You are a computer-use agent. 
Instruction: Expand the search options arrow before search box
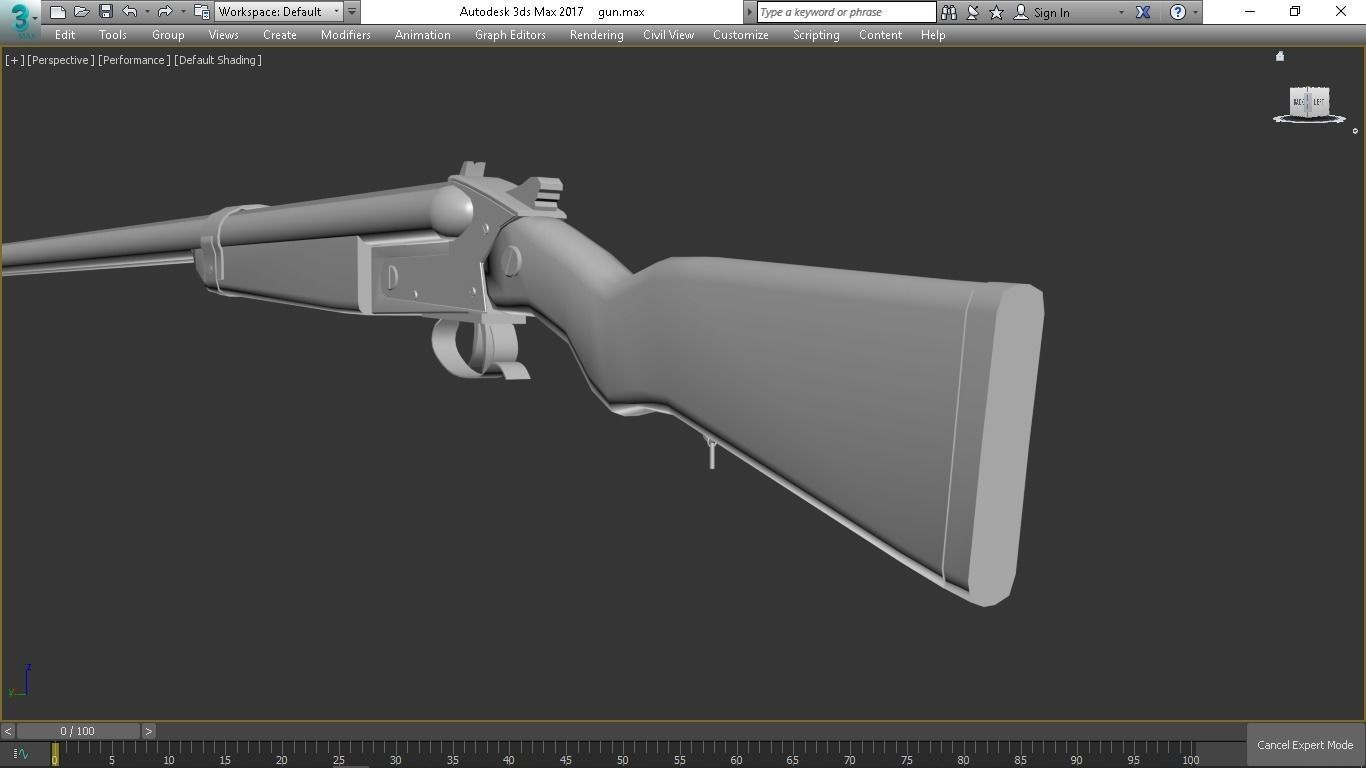click(750, 12)
